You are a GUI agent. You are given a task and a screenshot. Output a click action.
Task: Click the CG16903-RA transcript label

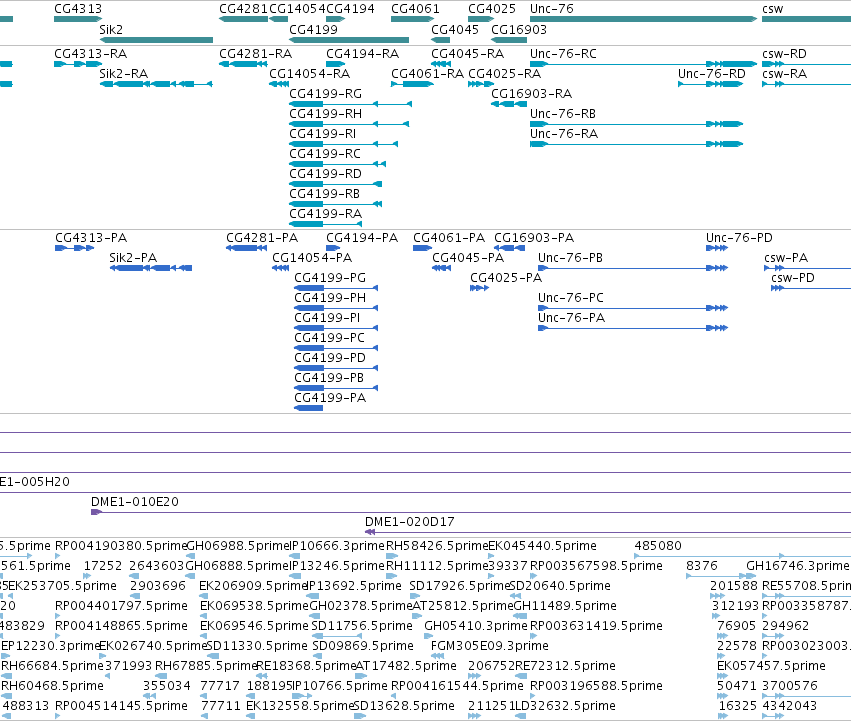(531, 93)
